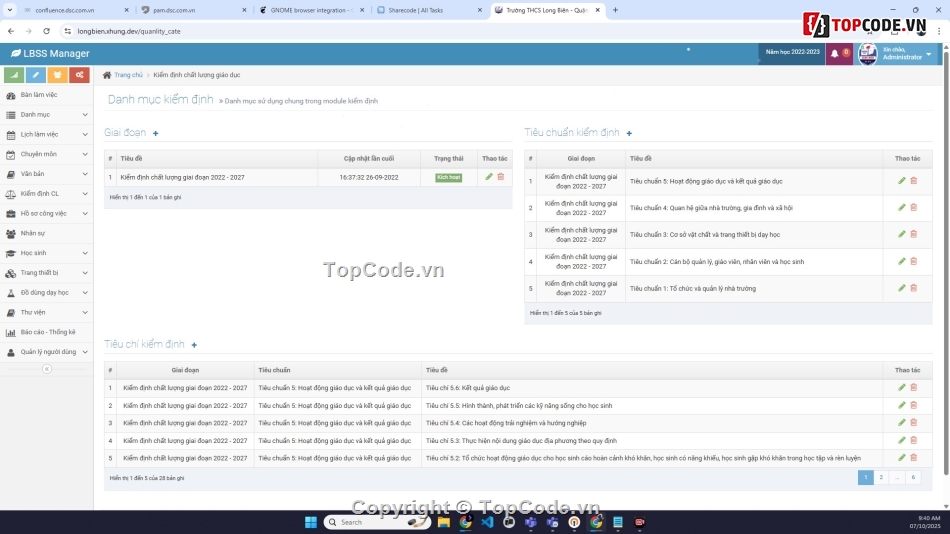Edit the Tiêu chí 5.6 row
This screenshot has height=534, width=950.
click(x=902, y=387)
